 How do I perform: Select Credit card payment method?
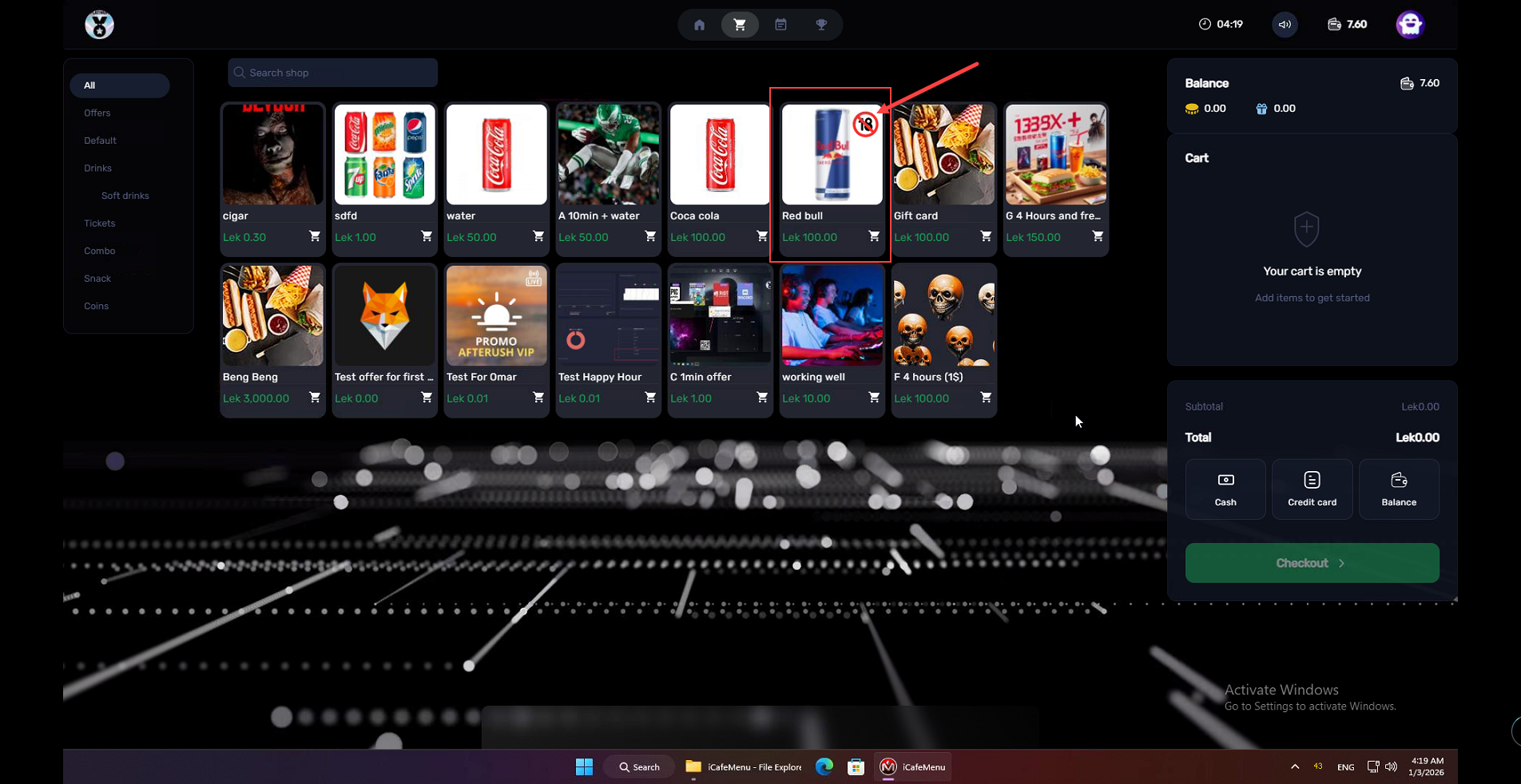pos(1312,489)
